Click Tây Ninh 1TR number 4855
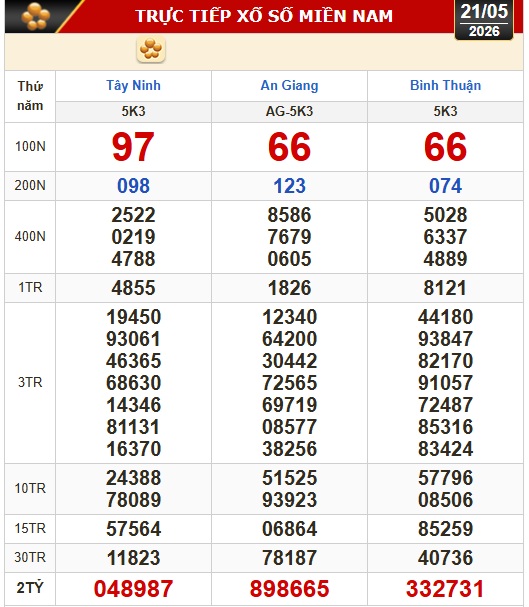Image resolution: width=529 pixels, height=607 pixels. [x=133, y=288]
